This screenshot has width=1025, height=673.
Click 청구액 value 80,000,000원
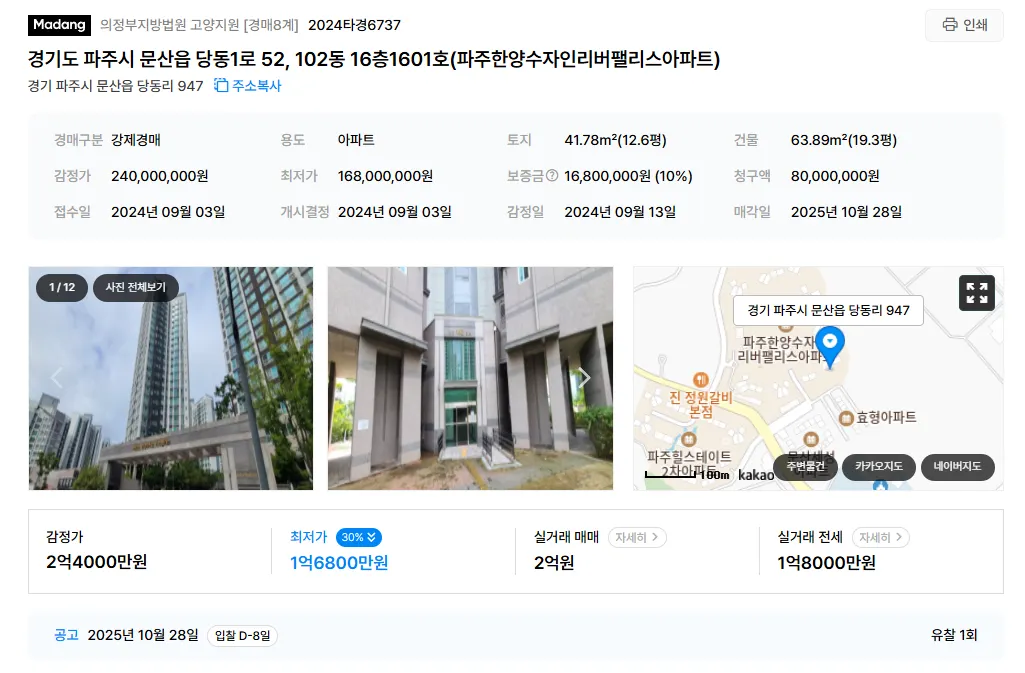(835, 176)
